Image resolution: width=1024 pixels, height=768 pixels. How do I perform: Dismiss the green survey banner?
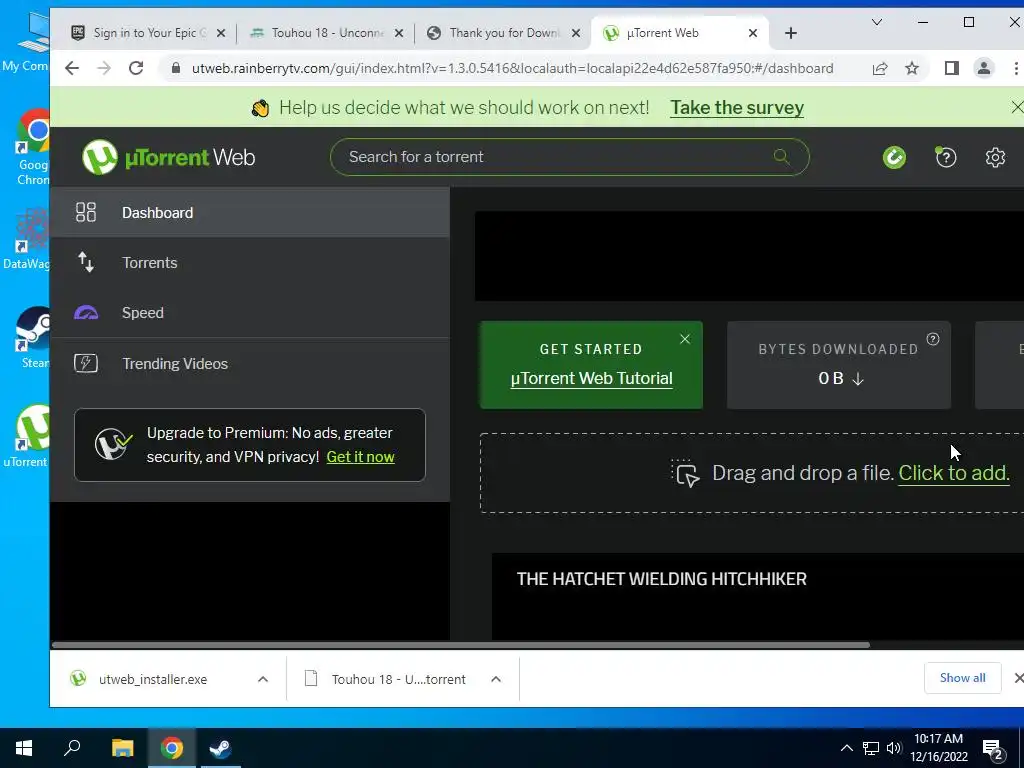[x=1017, y=107]
